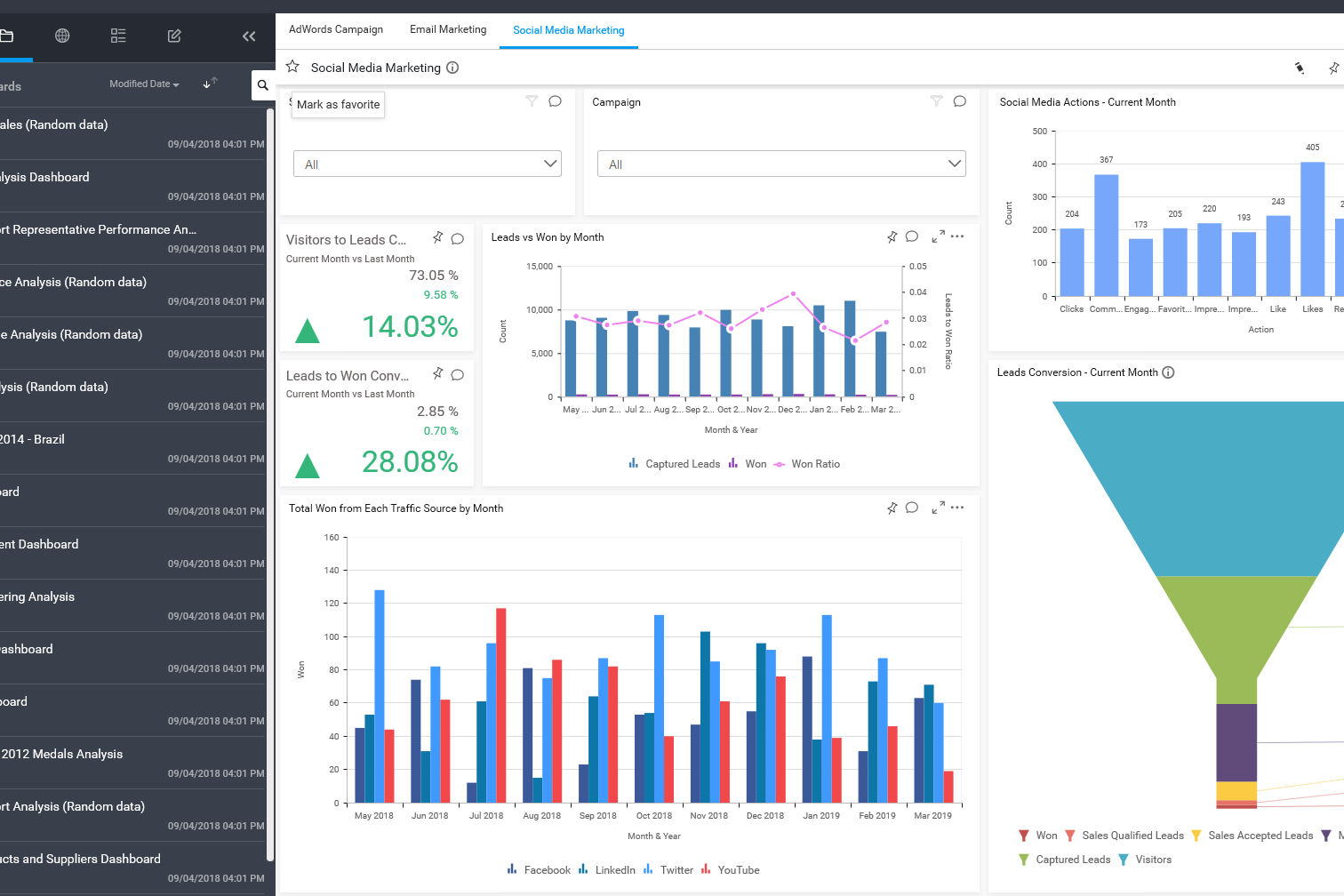Toggle the Won Ratio legend entry
1344x896 pixels.
click(x=807, y=464)
